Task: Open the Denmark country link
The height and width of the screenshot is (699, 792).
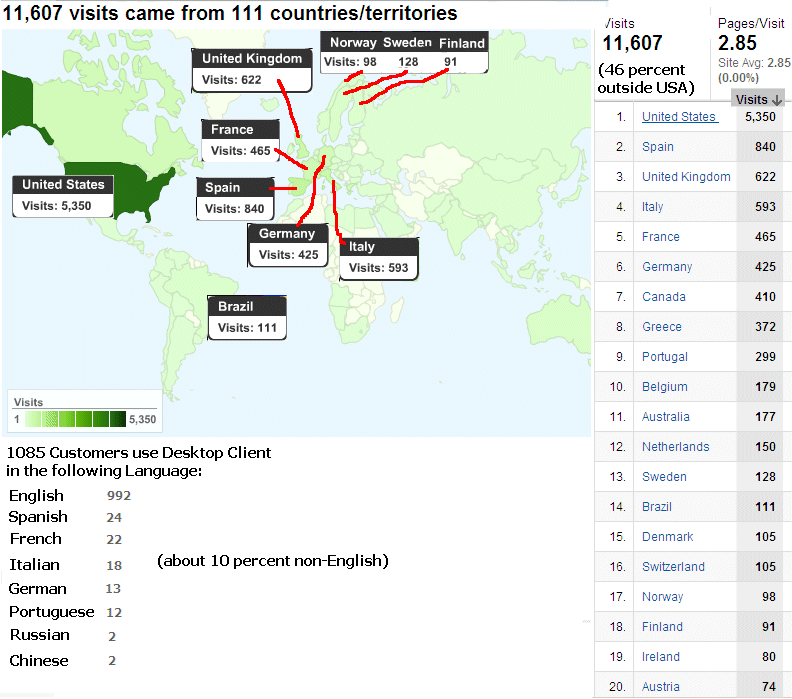Action: [667, 537]
